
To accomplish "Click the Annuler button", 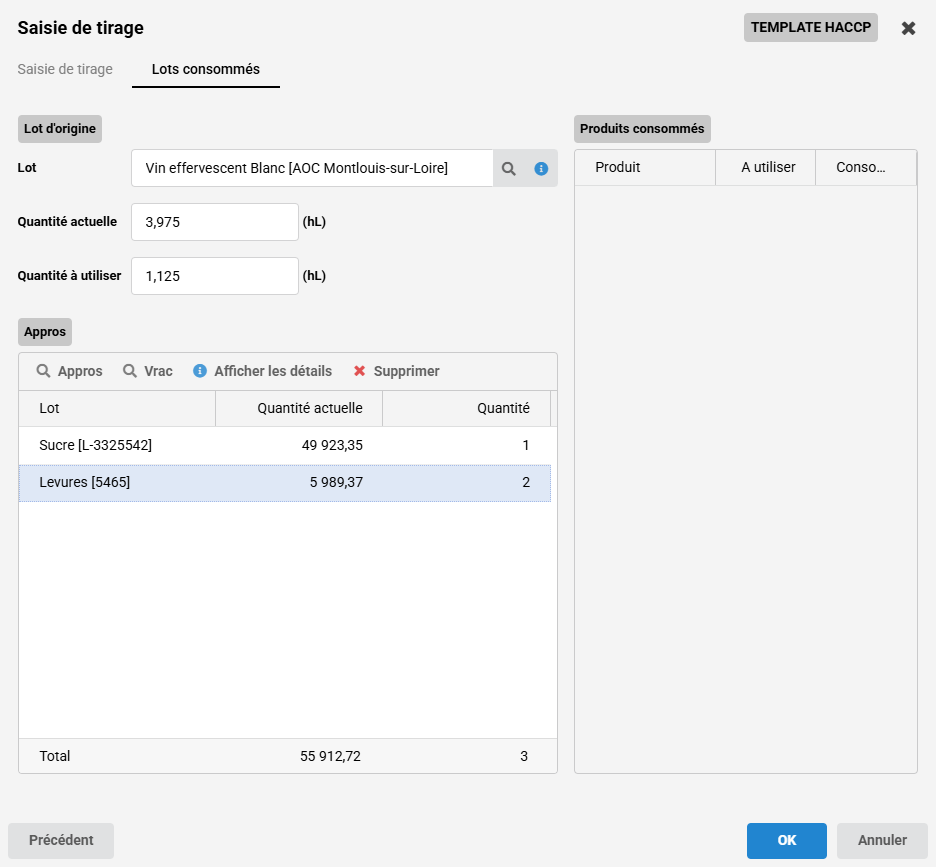I will click(882, 840).
